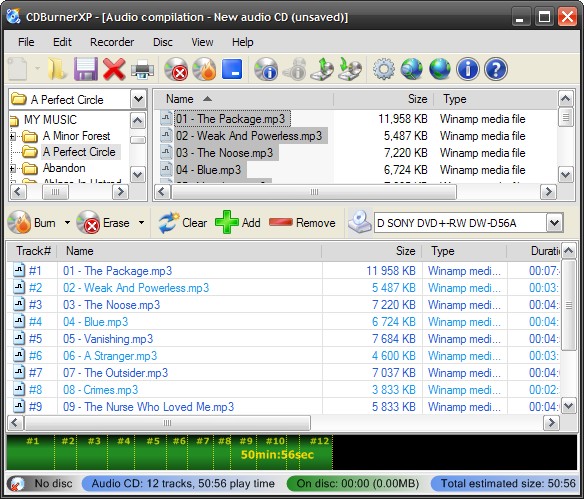Click the Clear button label
This screenshot has height=499, width=584.
pos(194,223)
